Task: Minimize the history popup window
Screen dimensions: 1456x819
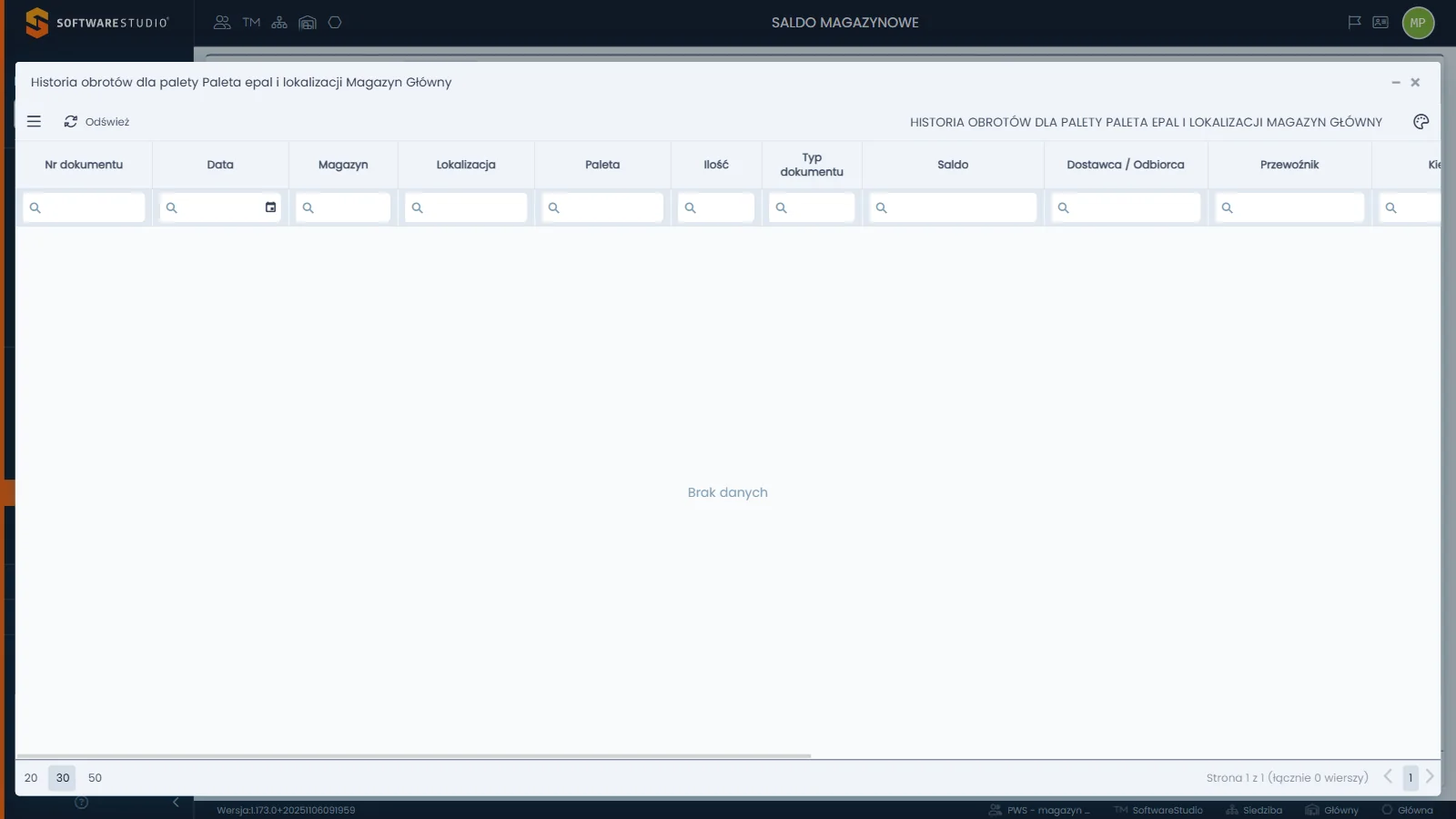Action: point(1396,82)
